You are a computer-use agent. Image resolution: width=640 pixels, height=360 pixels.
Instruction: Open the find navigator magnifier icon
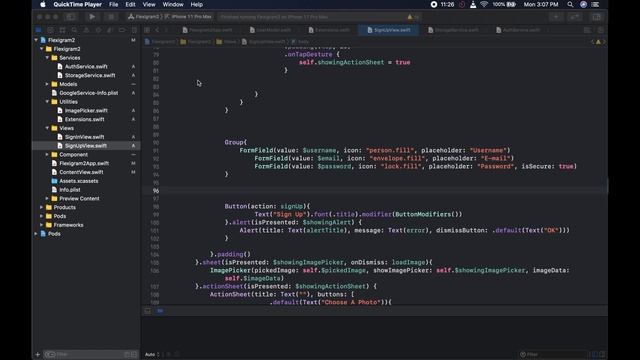74,30
